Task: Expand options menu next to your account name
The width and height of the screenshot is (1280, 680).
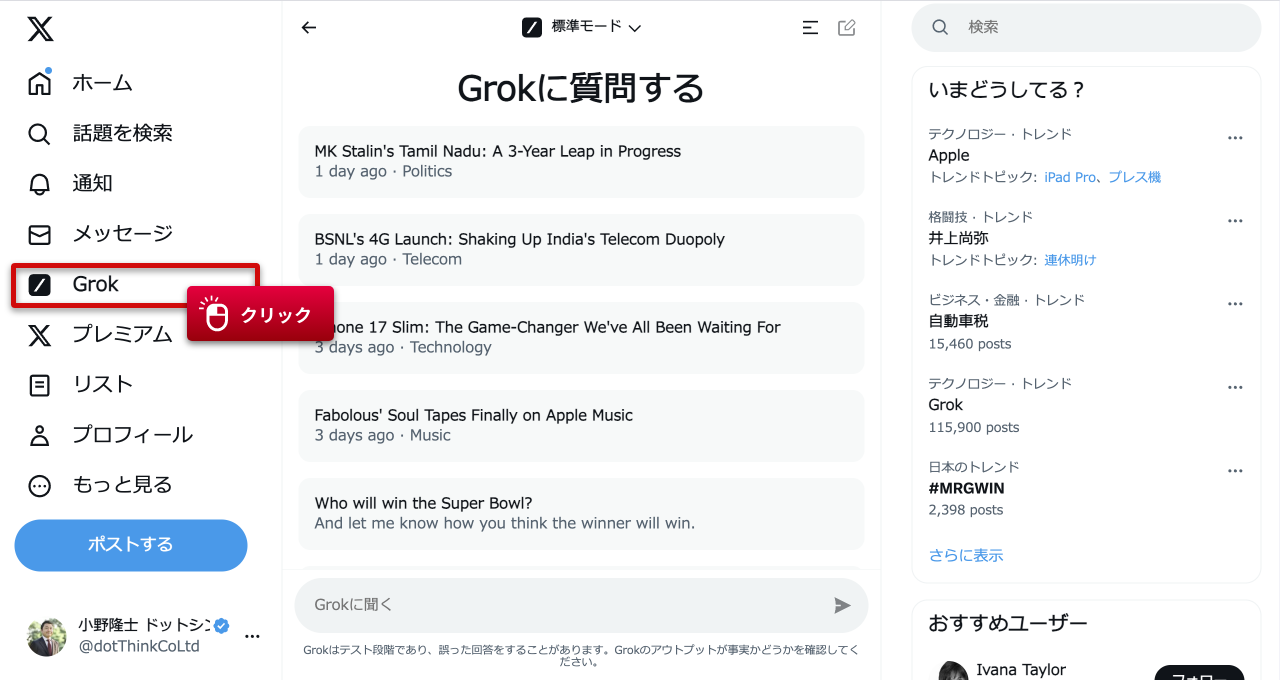Action: click(252, 634)
